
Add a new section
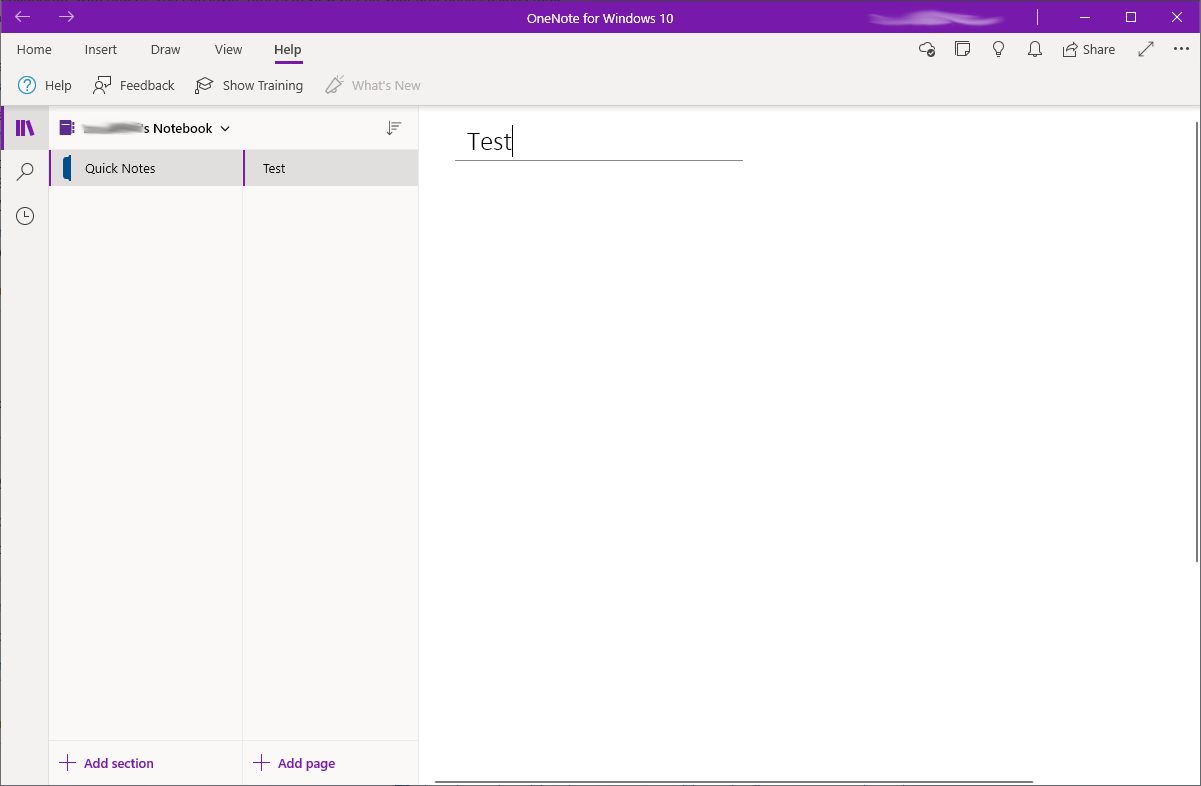coord(107,763)
